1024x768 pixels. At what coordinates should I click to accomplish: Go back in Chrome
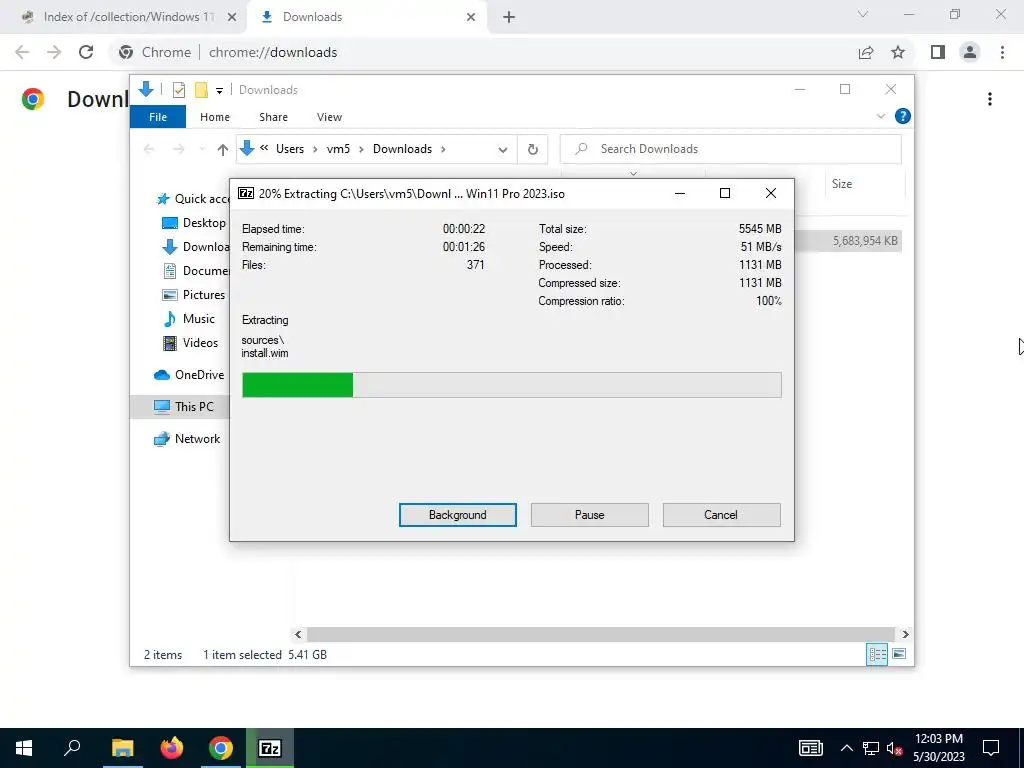click(22, 52)
